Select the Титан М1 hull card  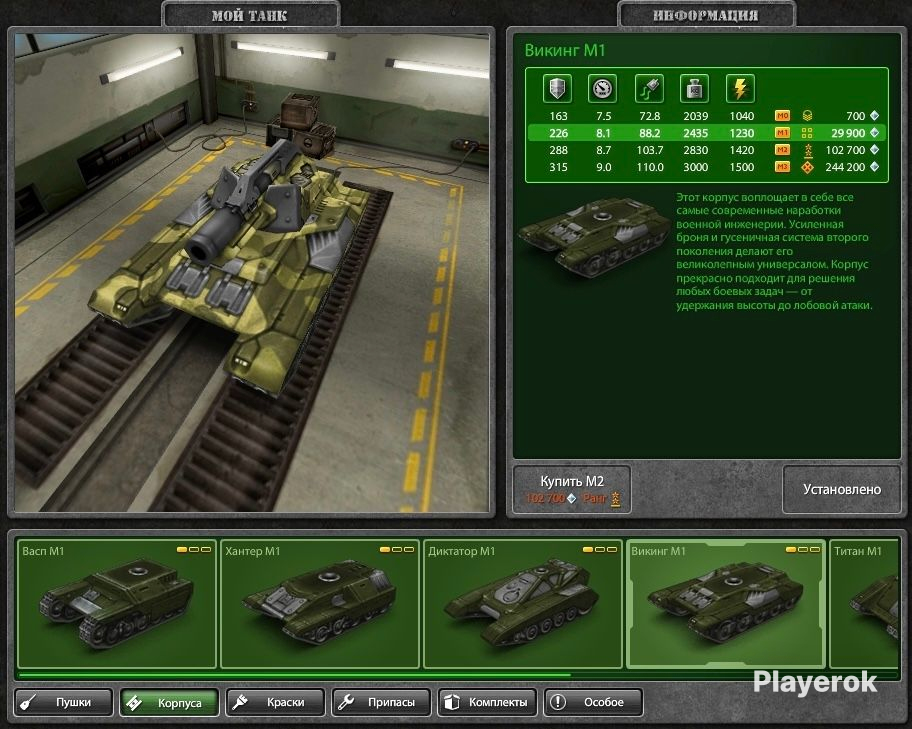coord(864,604)
